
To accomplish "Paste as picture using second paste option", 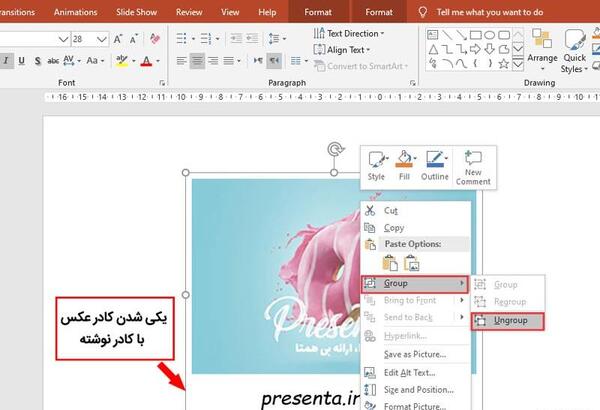I will click(411, 263).
